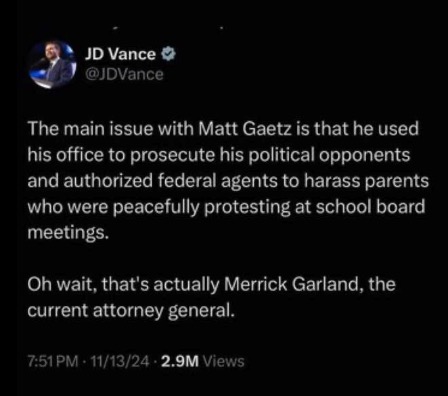This screenshot has width=448, height=396.
Task: Select the 11/13/24 post date
Action: click(x=121, y=361)
